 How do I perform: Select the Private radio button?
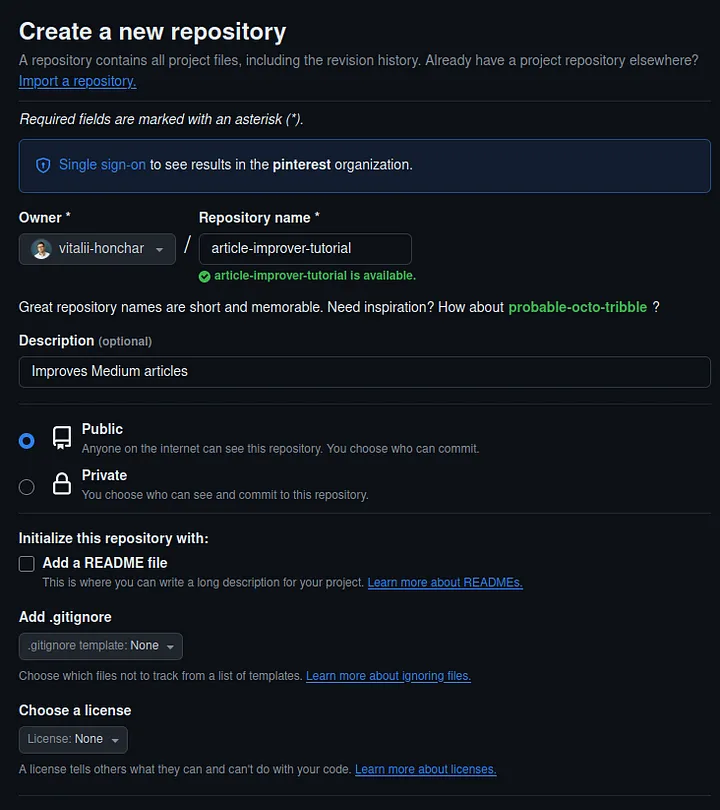[x=27, y=486]
